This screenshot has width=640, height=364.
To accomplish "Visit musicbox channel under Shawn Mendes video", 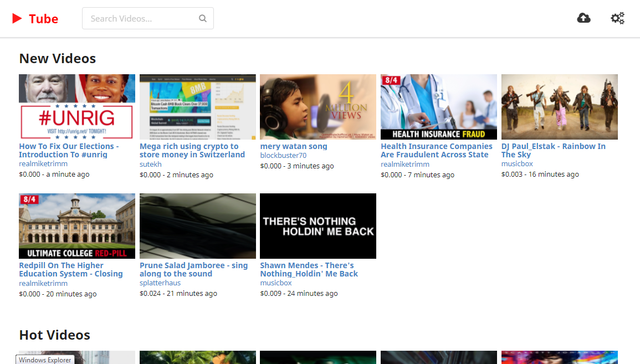I will point(276,283).
